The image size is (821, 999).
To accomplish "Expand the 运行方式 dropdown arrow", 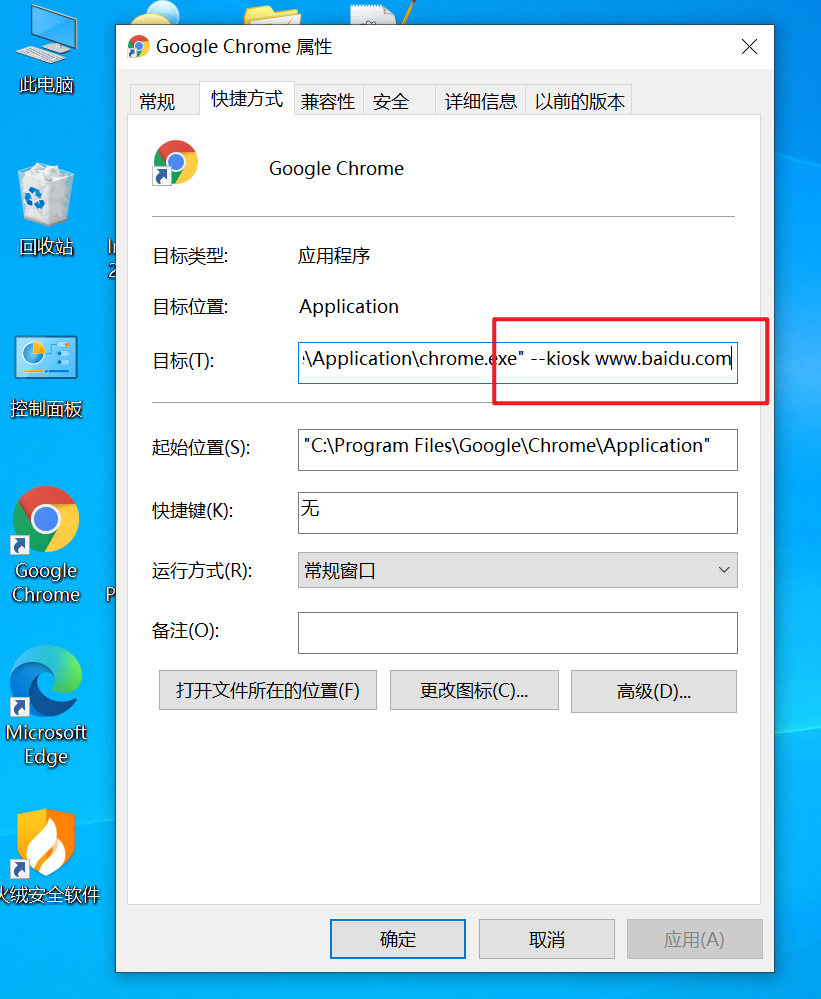I will (724, 570).
